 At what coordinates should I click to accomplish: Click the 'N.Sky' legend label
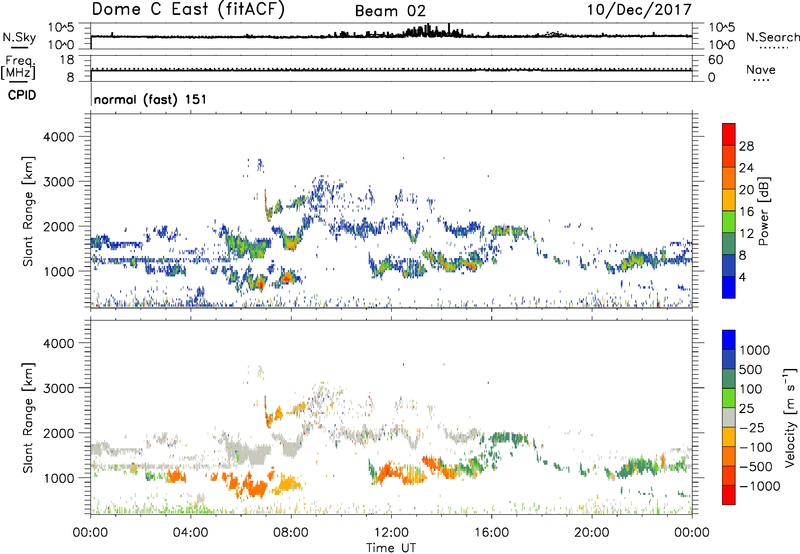click(x=19, y=37)
